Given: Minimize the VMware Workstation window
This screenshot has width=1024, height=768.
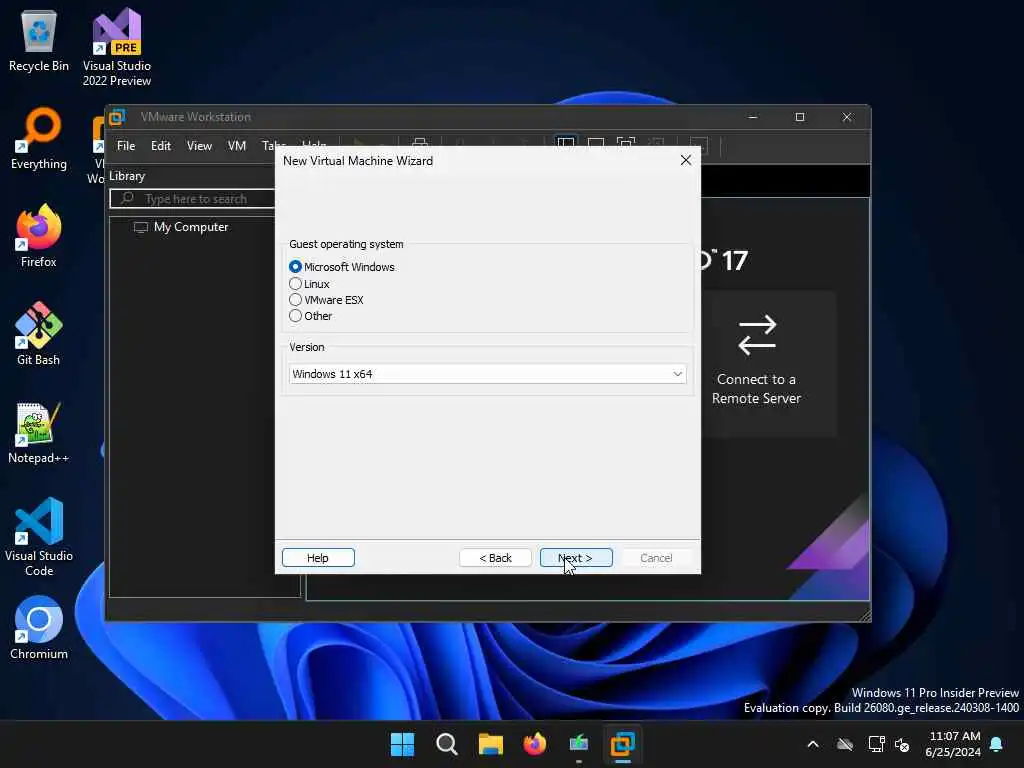Looking at the screenshot, I should tap(753, 117).
